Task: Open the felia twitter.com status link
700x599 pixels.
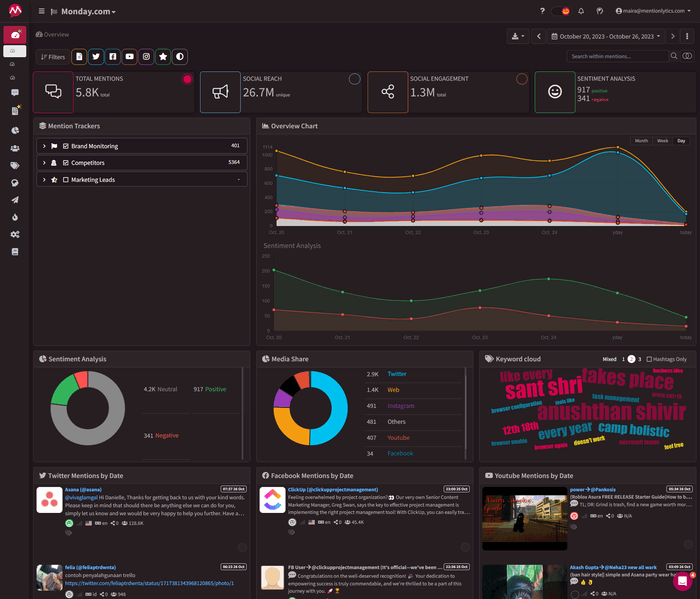Action: click(149, 583)
